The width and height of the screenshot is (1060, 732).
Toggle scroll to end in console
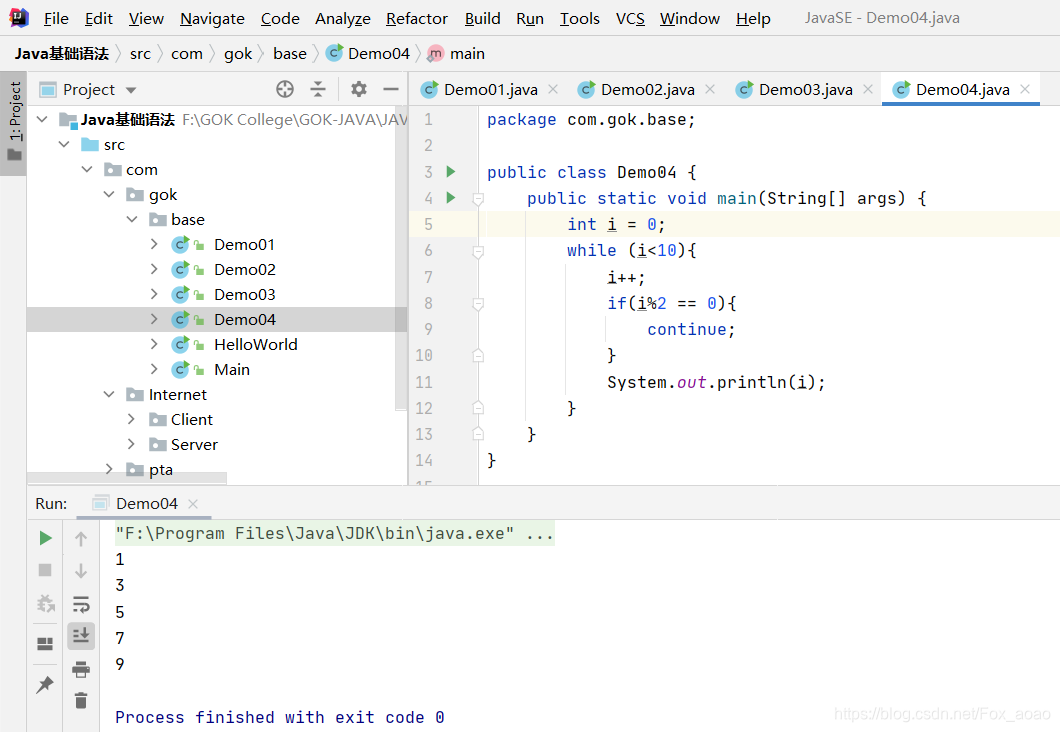pos(81,635)
